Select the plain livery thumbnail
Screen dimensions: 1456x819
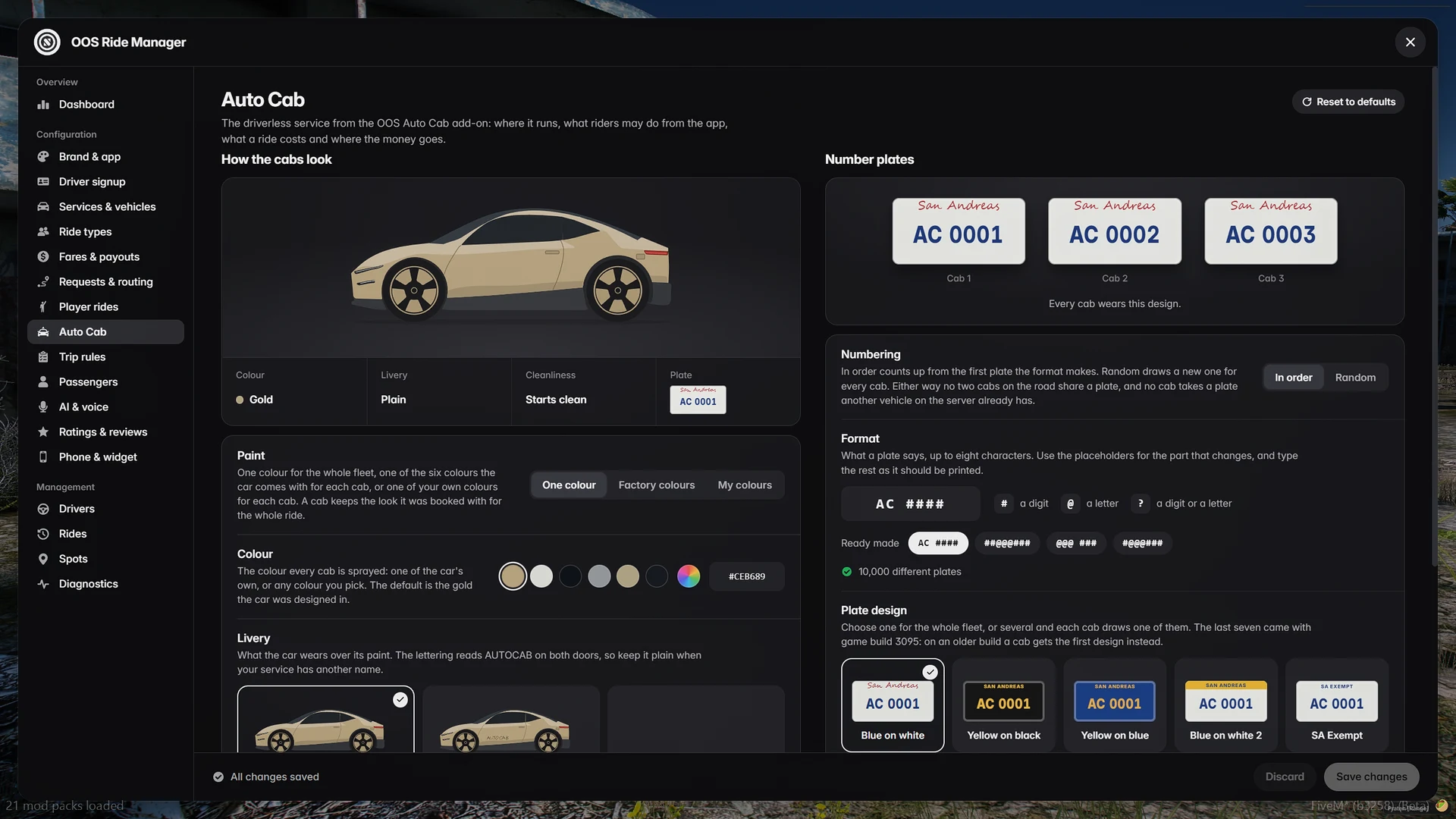[325, 720]
